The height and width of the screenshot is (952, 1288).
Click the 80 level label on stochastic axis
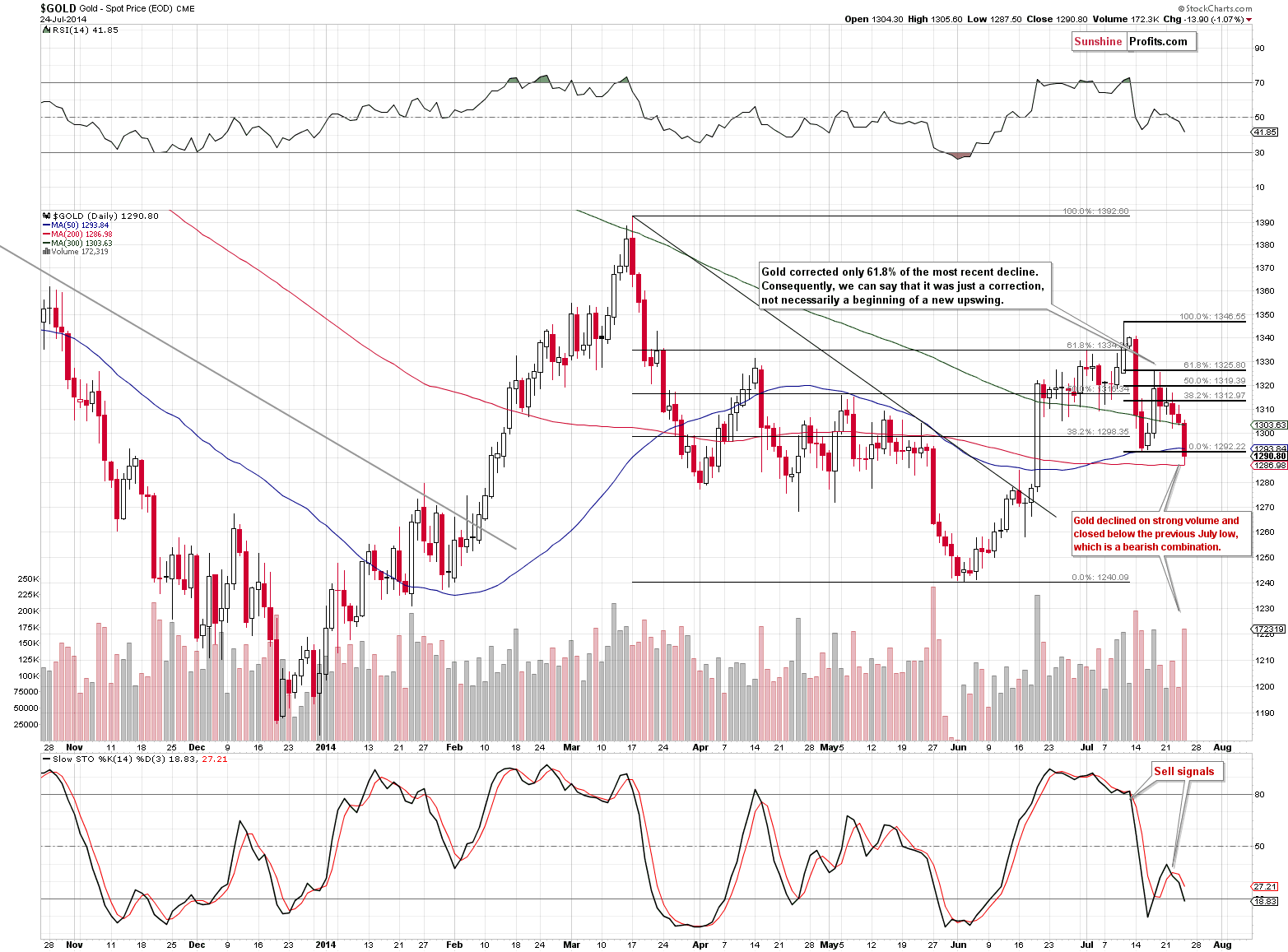coord(1260,795)
